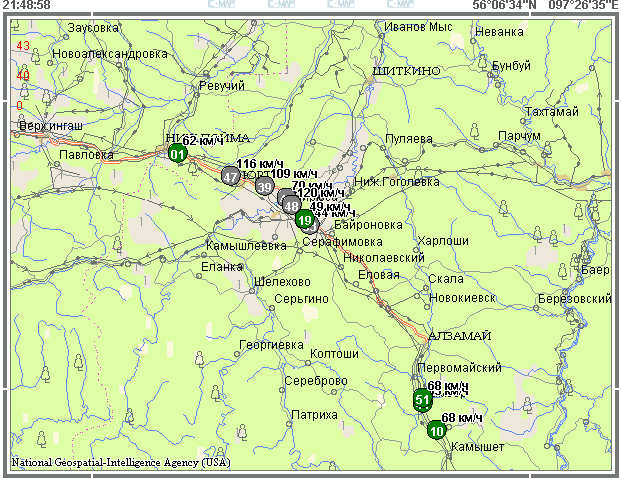The height and width of the screenshot is (480, 622).
Task: Click the clock reading 21:48:58
Action: click(x=27, y=5)
